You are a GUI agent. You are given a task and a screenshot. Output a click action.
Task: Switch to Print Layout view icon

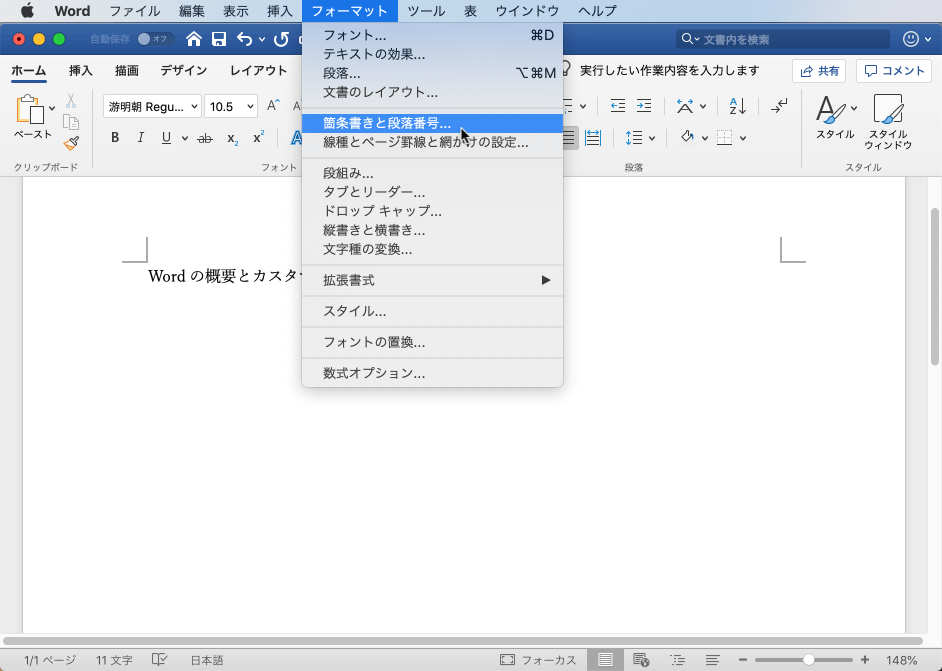point(605,660)
